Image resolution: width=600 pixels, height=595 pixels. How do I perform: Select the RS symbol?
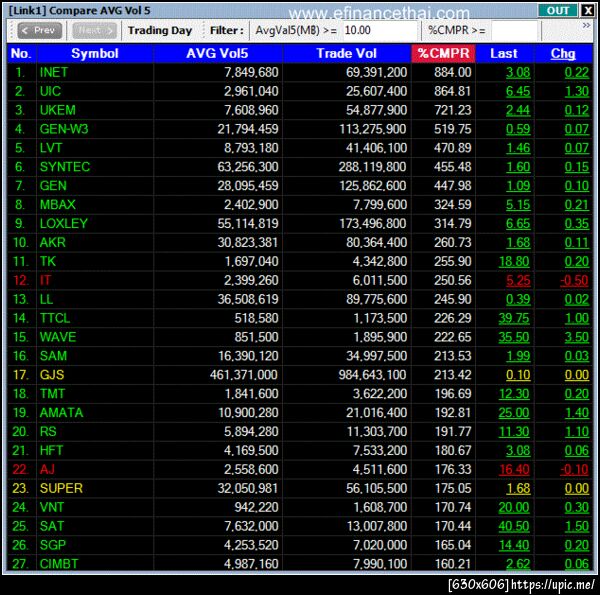click(48, 432)
